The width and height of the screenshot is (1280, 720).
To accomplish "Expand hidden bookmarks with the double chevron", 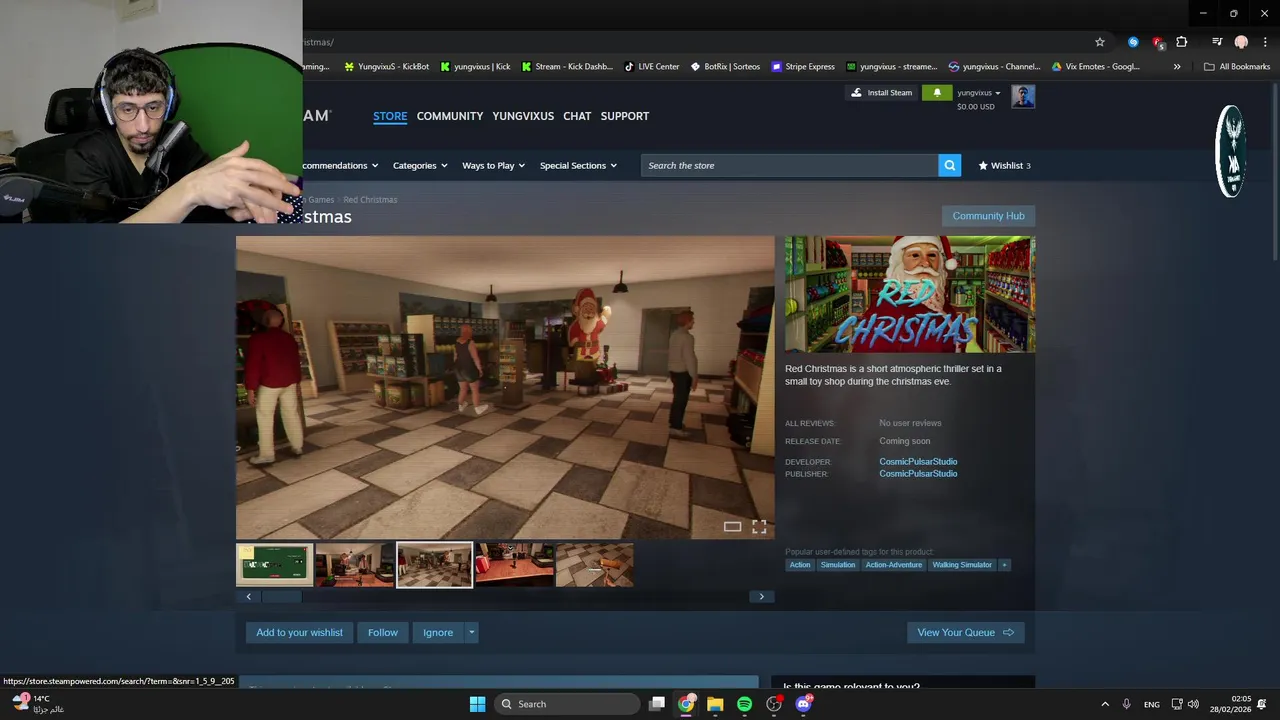I will 1177,67.
